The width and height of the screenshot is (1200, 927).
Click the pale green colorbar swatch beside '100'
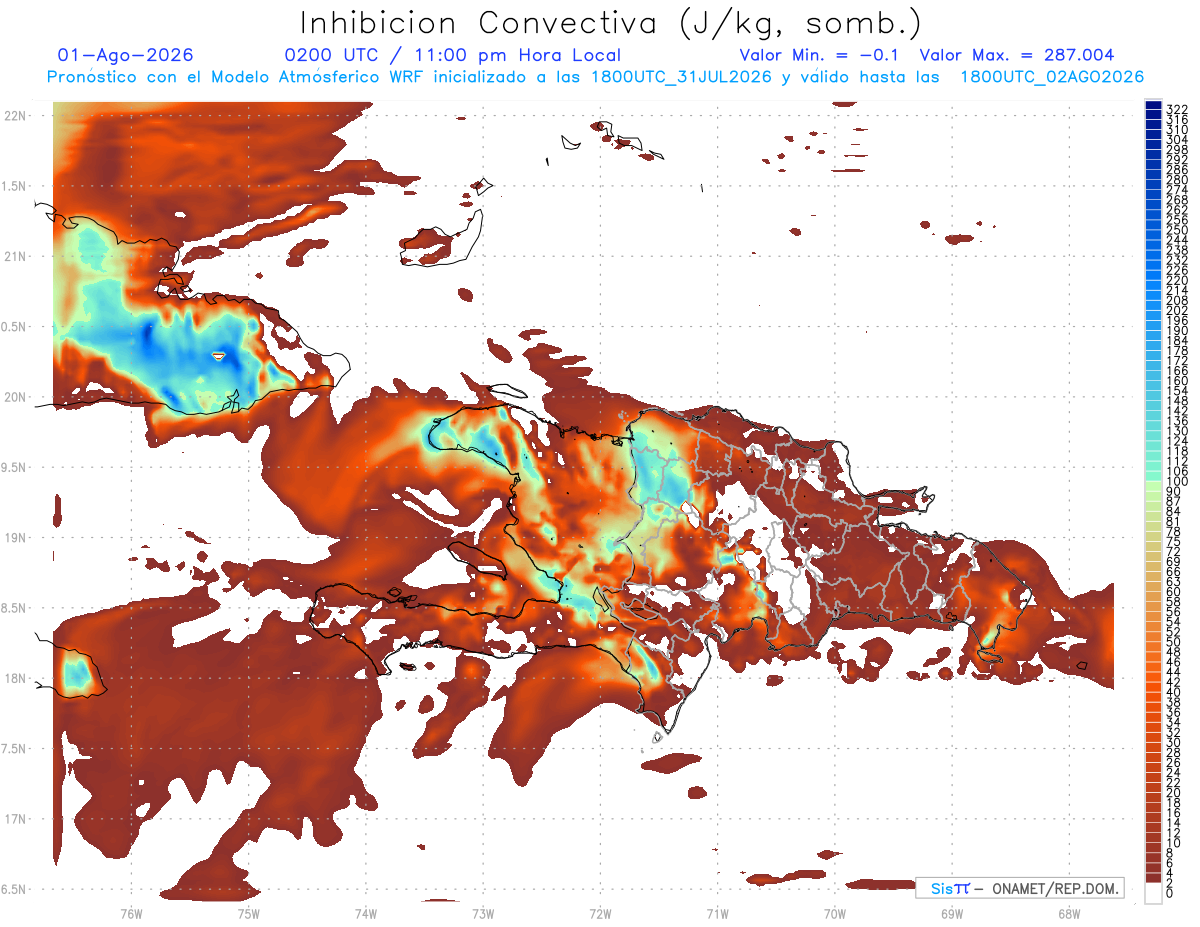pyautogui.click(x=1153, y=486)
